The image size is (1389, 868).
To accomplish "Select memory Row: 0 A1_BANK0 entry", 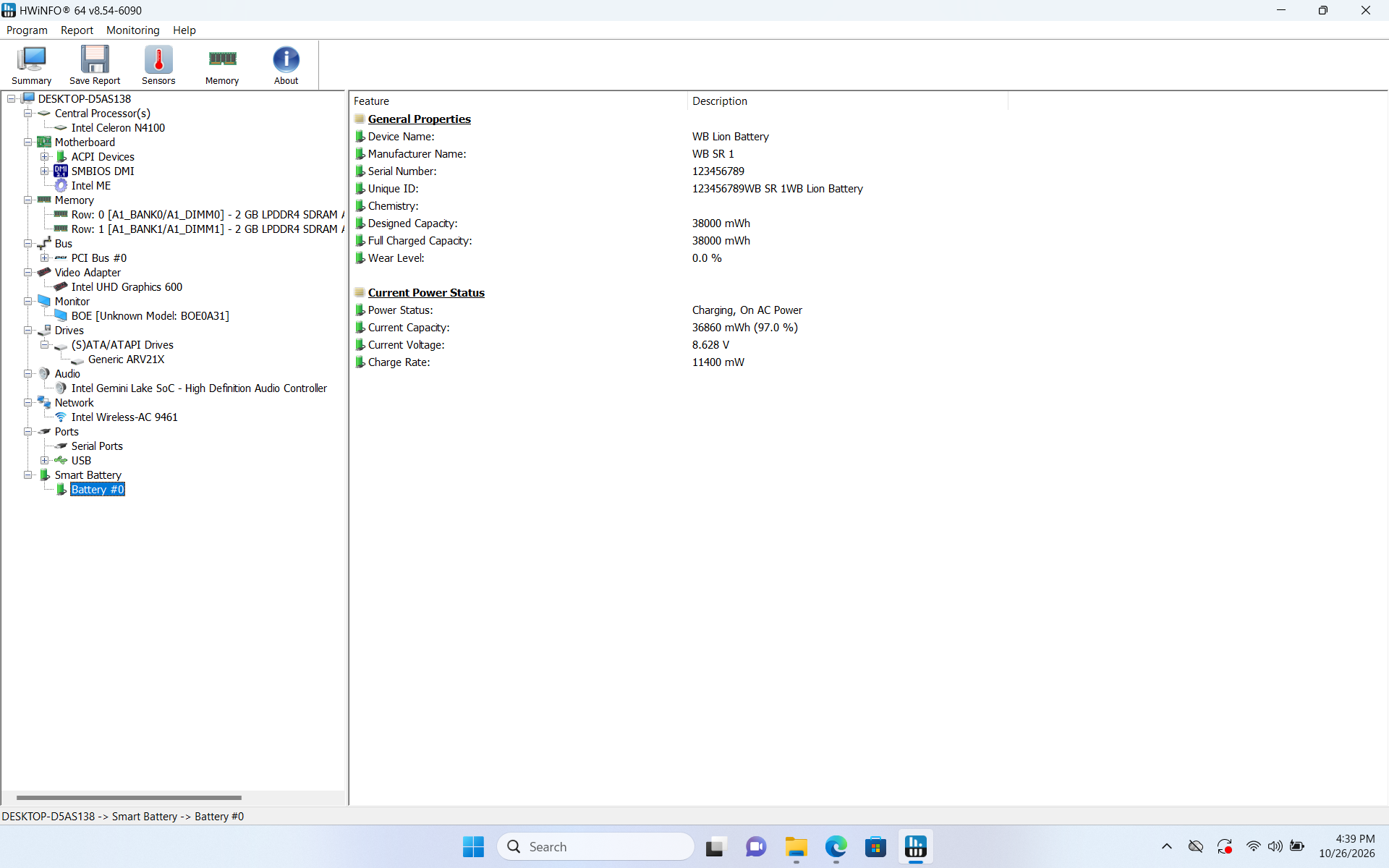I will [x=207, y=215].
